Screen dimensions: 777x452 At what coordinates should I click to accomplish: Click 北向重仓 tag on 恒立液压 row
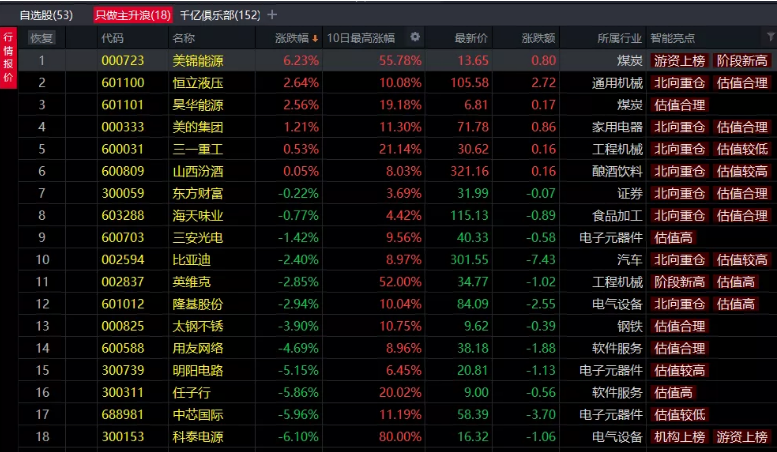[679, 82]
